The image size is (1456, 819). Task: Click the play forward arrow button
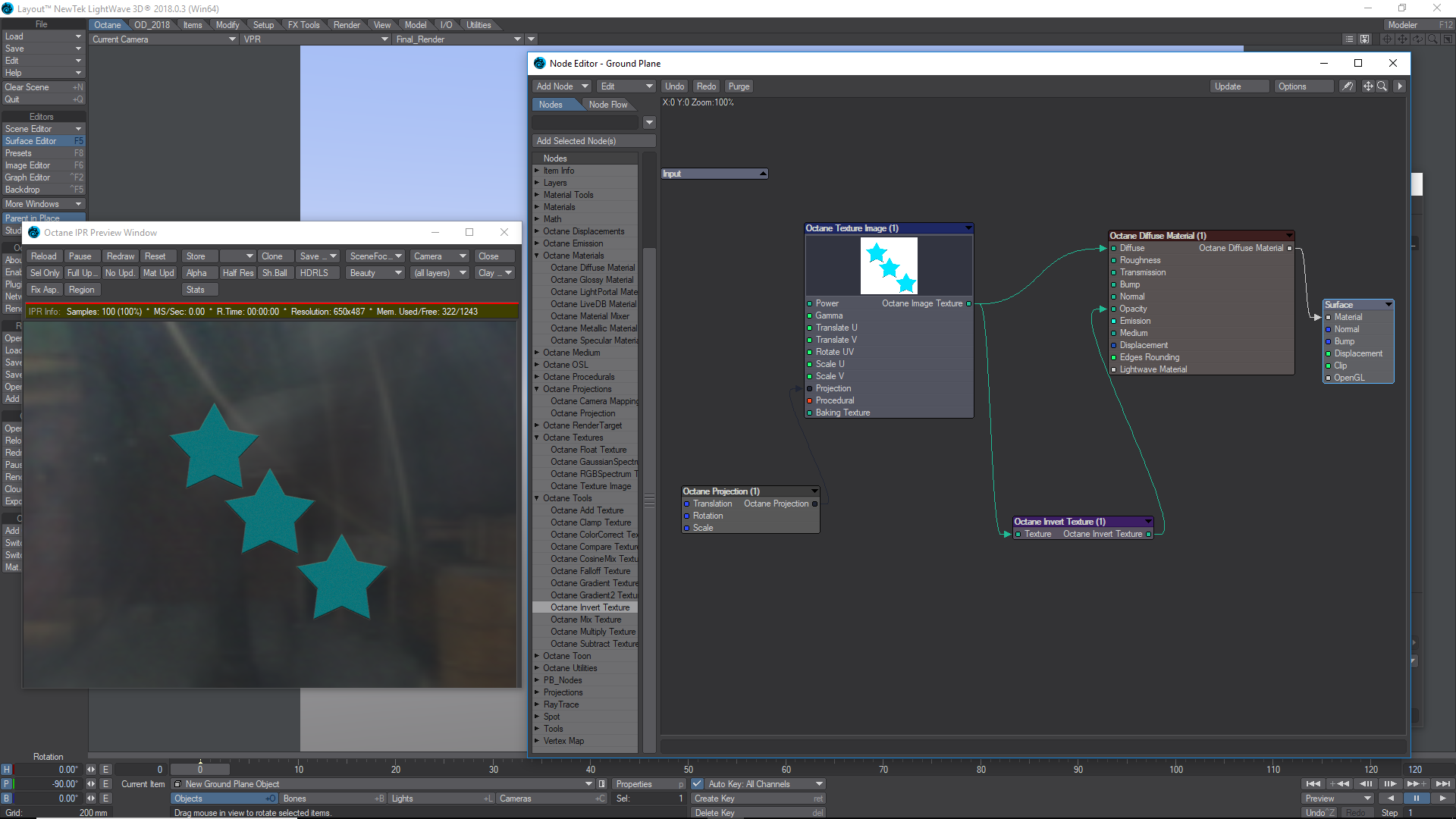1442,799
